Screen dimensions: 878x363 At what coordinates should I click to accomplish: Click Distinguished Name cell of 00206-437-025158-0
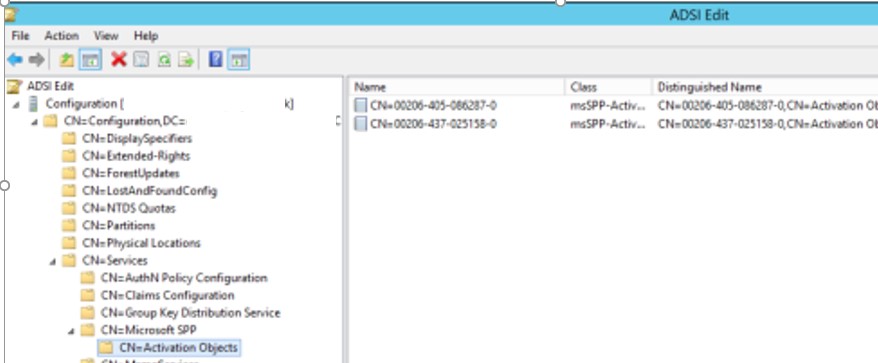tap(768, 124)
